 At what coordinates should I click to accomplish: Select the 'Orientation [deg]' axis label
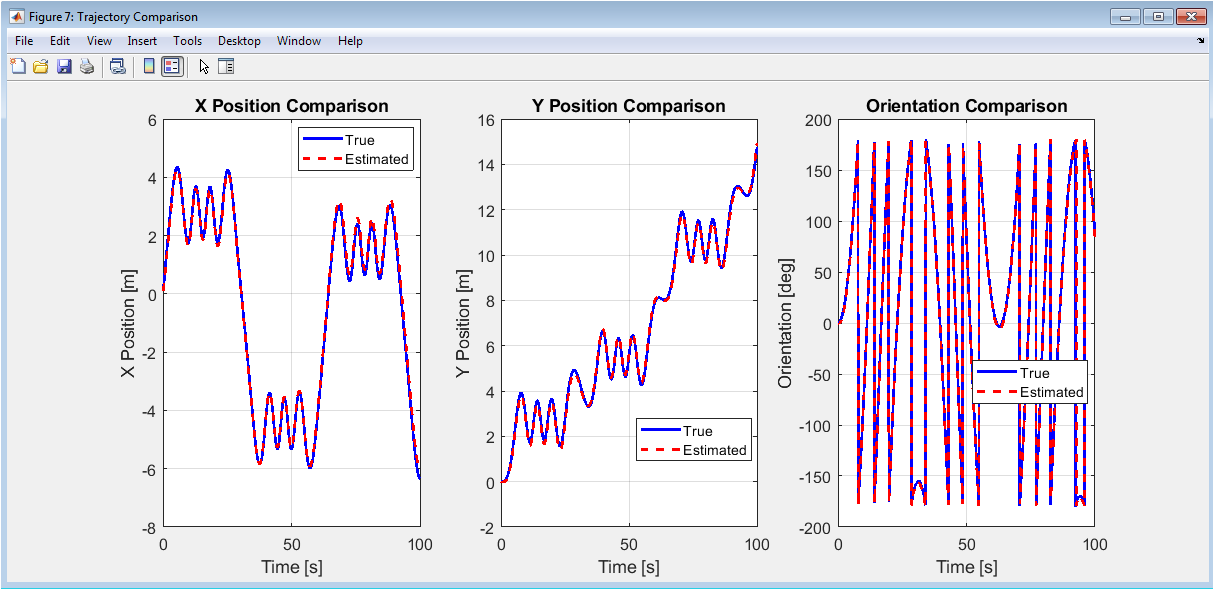click(x=785, y=324)
